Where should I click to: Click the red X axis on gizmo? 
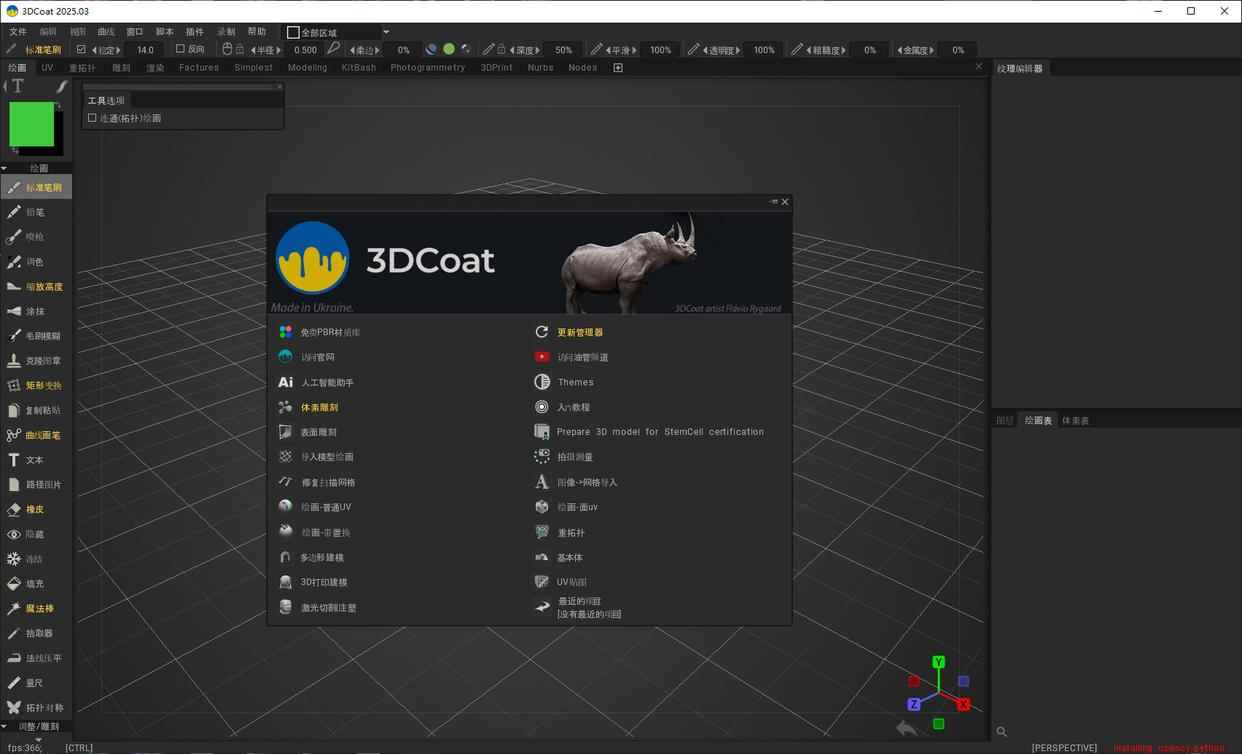coord(964,705)
